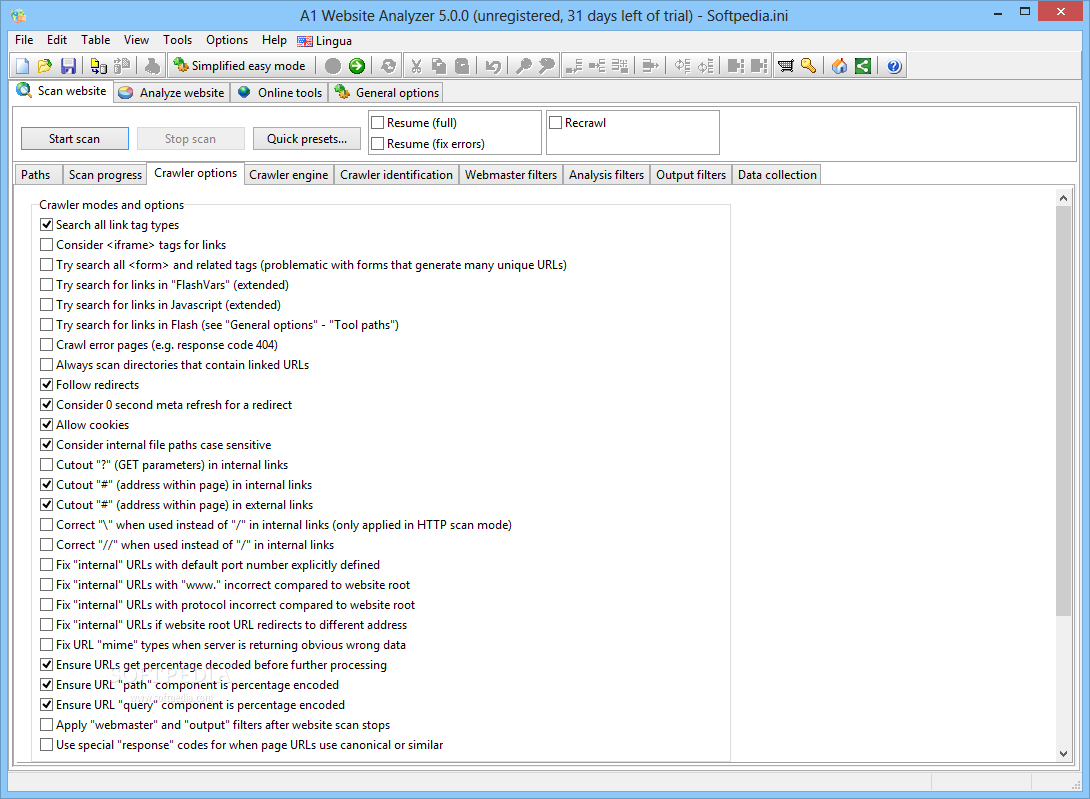Click the grey stamp icon in toolbar
Viewport: 1090px width, 799px height.
tap(152, 66)
